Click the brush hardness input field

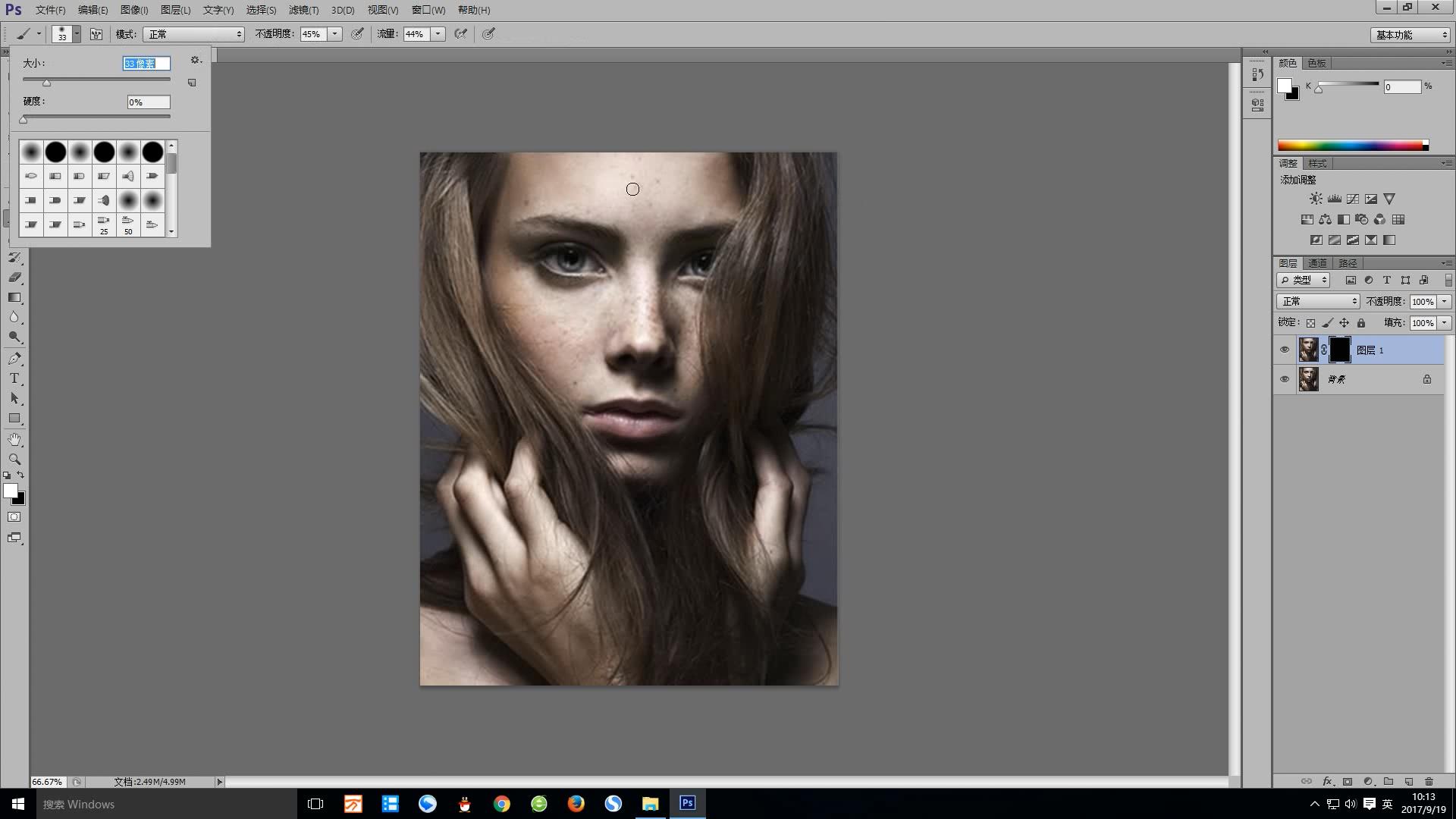pos(149,102)
